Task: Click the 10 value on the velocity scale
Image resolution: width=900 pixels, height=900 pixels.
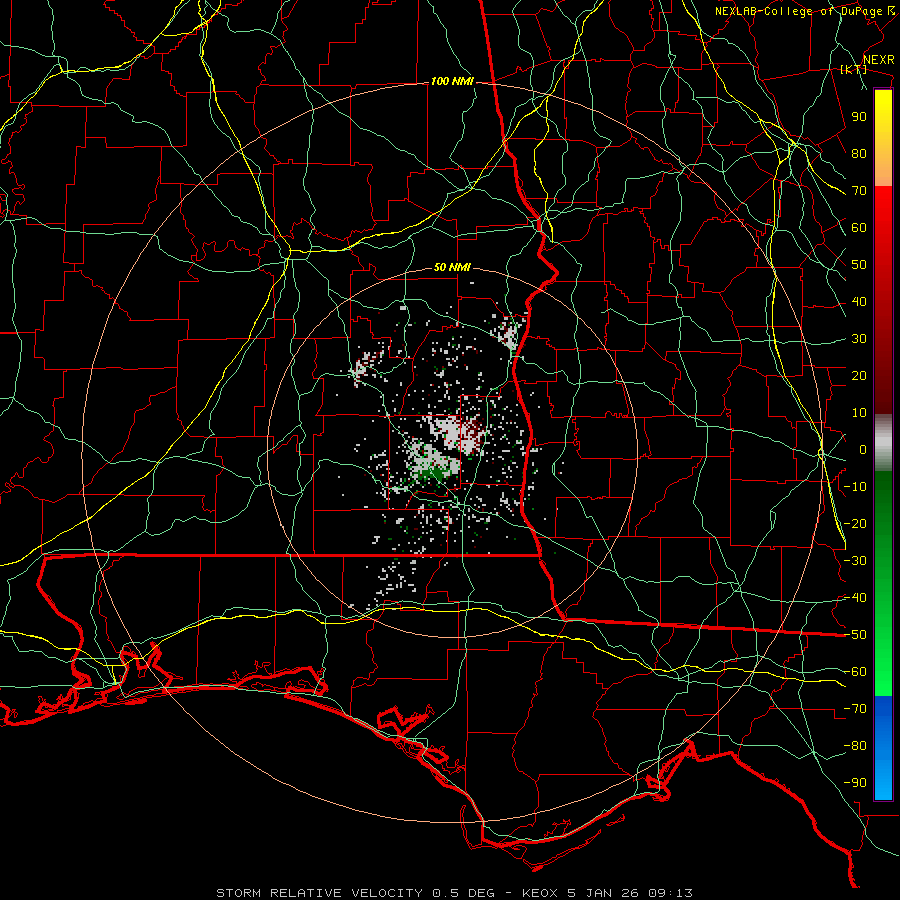Action: pyautogui.click(x=859, y=413)
